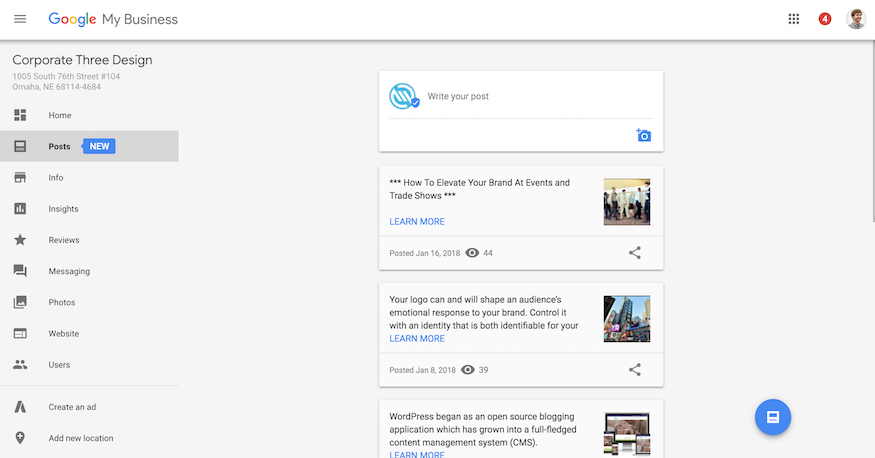Open the WordPress devices post thumbnail
Image resolution: width=875 pixels, height=458 pixels.
pos(627,435)
